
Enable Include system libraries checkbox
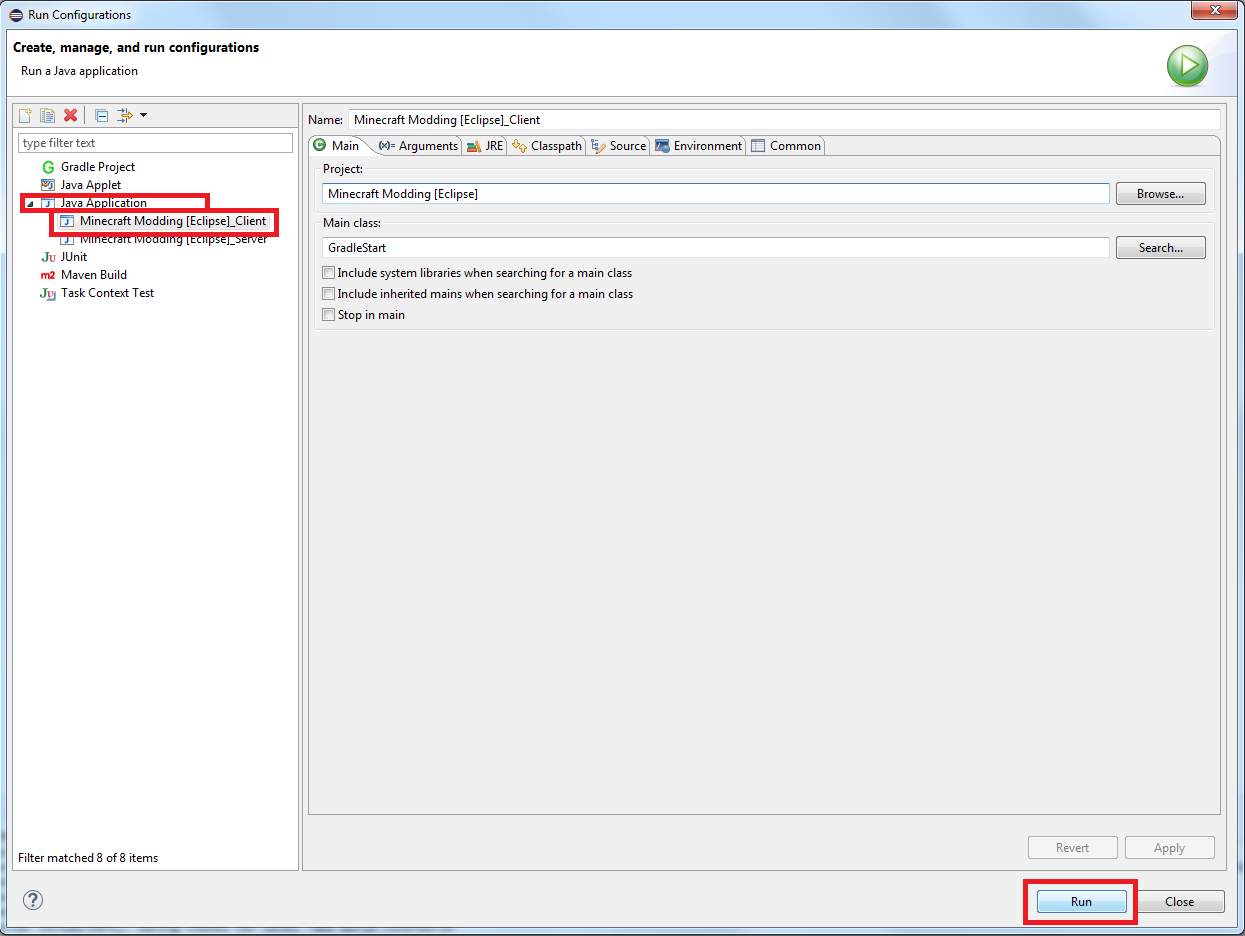(x=329, y=273)
